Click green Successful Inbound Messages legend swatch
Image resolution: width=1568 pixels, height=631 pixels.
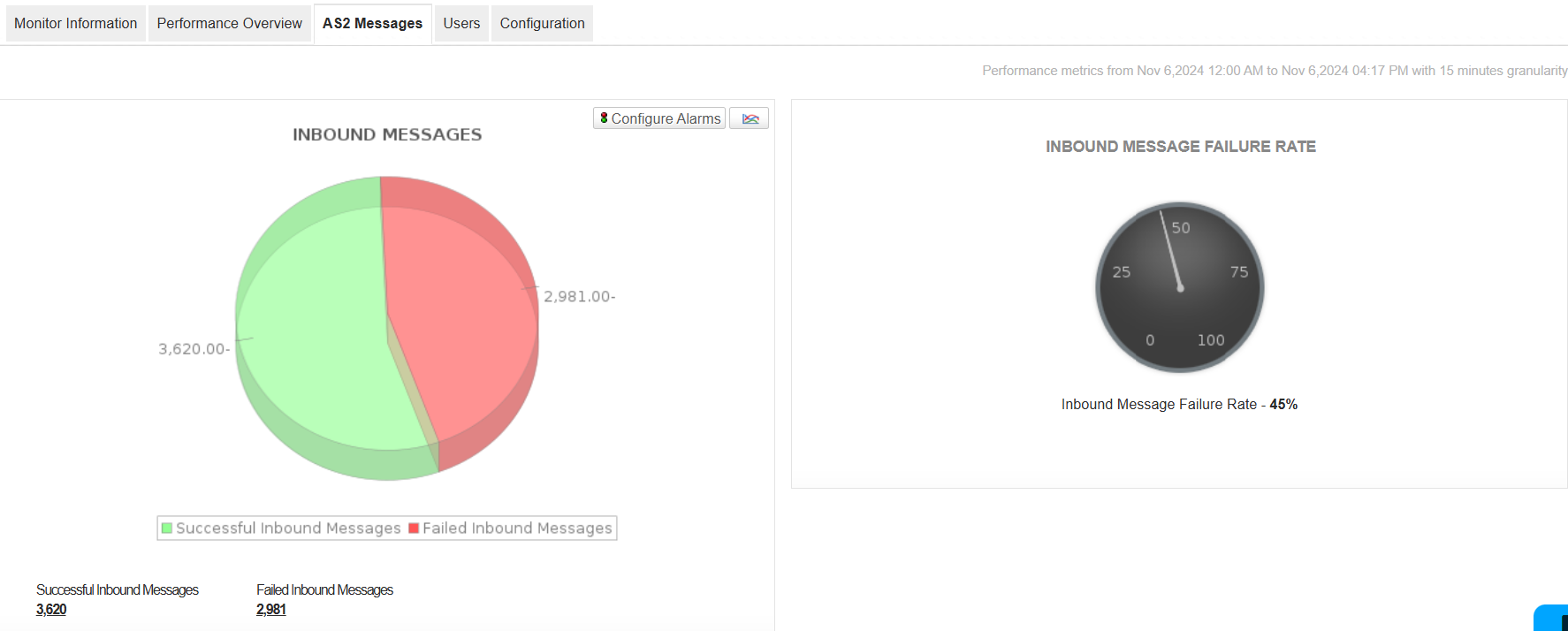click(x=167, y=528)
